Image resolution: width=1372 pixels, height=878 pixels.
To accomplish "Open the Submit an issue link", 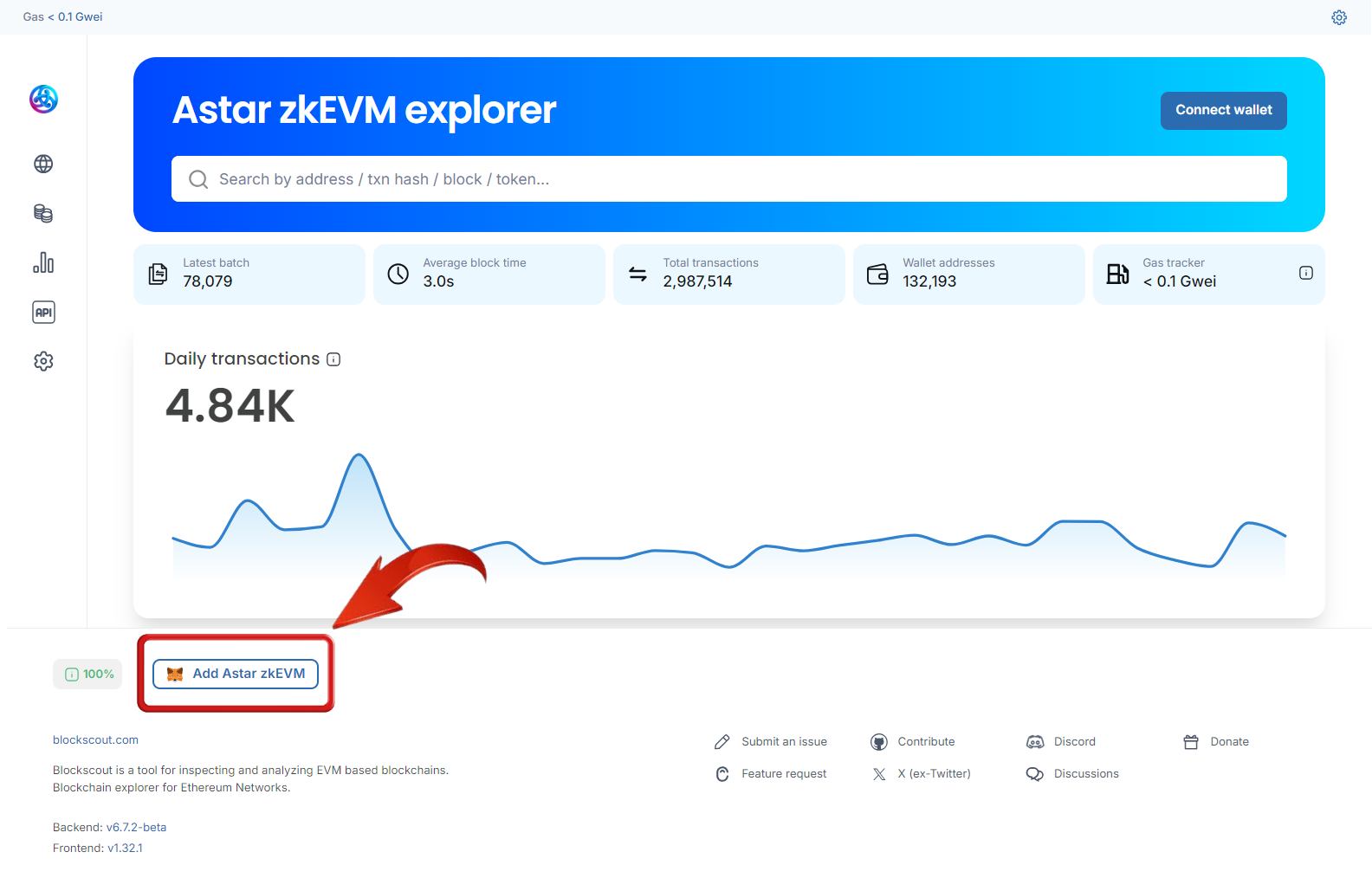I will tap(784, 742).
